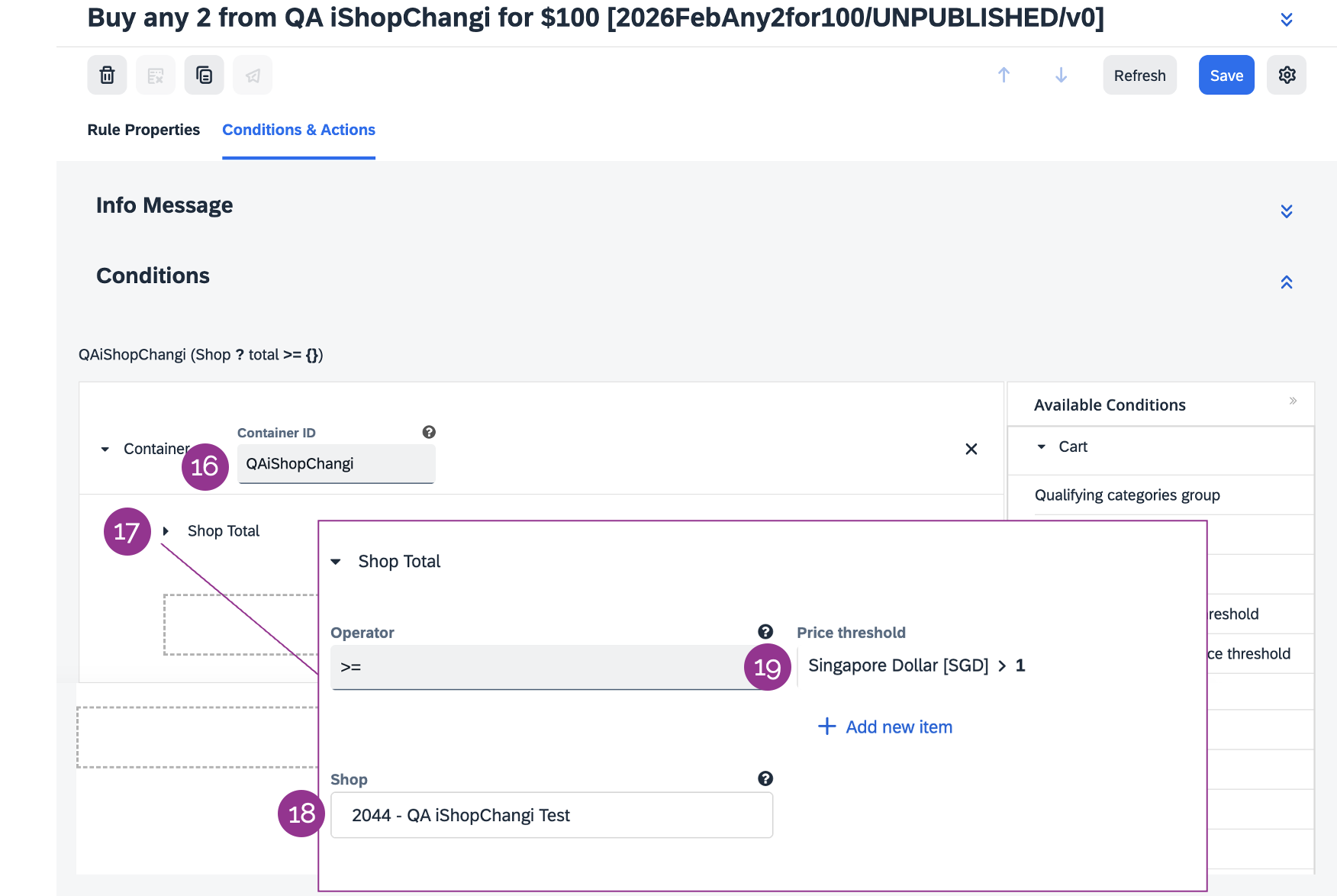Click help icon next to Container ID
The image size is (1337, 896).
coord(429,432)
